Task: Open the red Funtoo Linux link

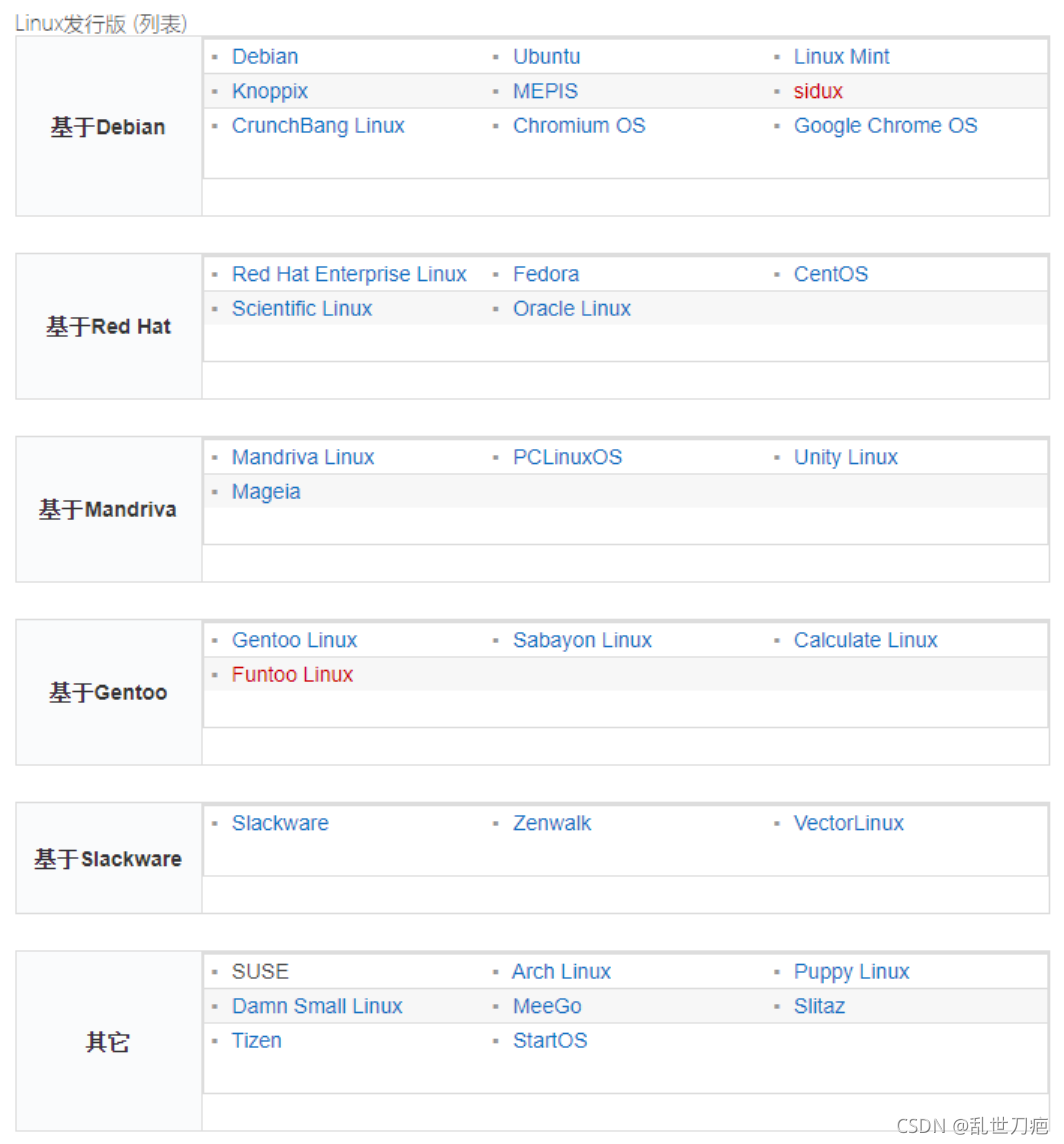Action: tap(292, 675)
